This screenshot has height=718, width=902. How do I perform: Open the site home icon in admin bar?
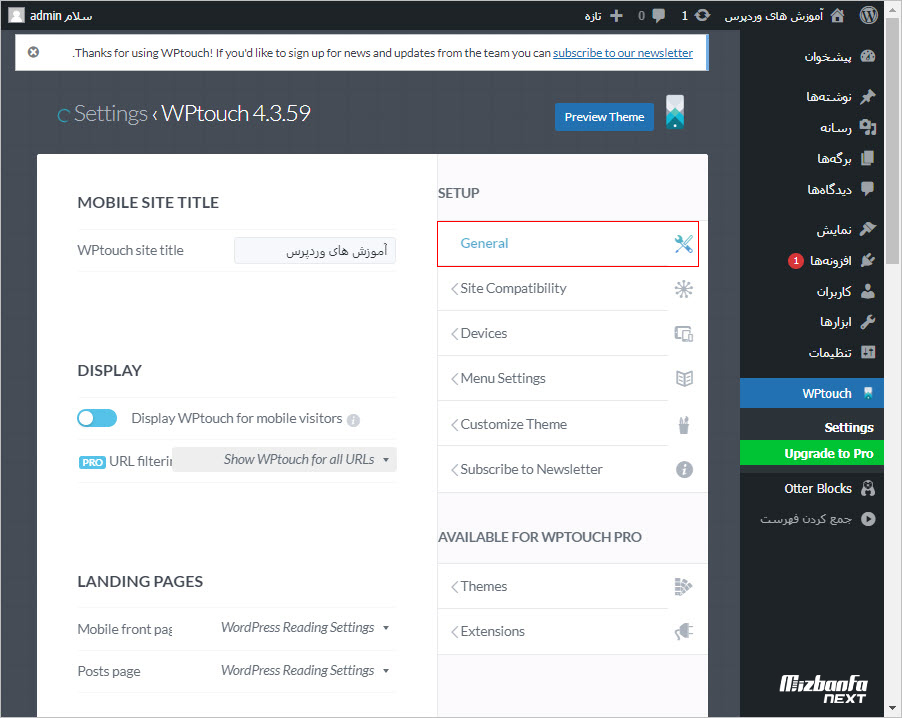(x=838, y=16)
